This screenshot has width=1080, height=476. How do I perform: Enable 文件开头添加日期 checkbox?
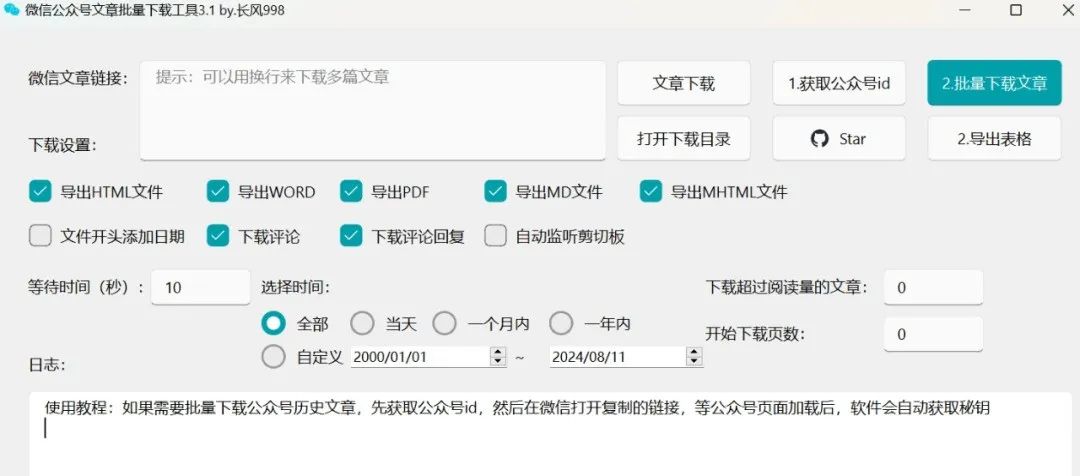pos(40,236)
